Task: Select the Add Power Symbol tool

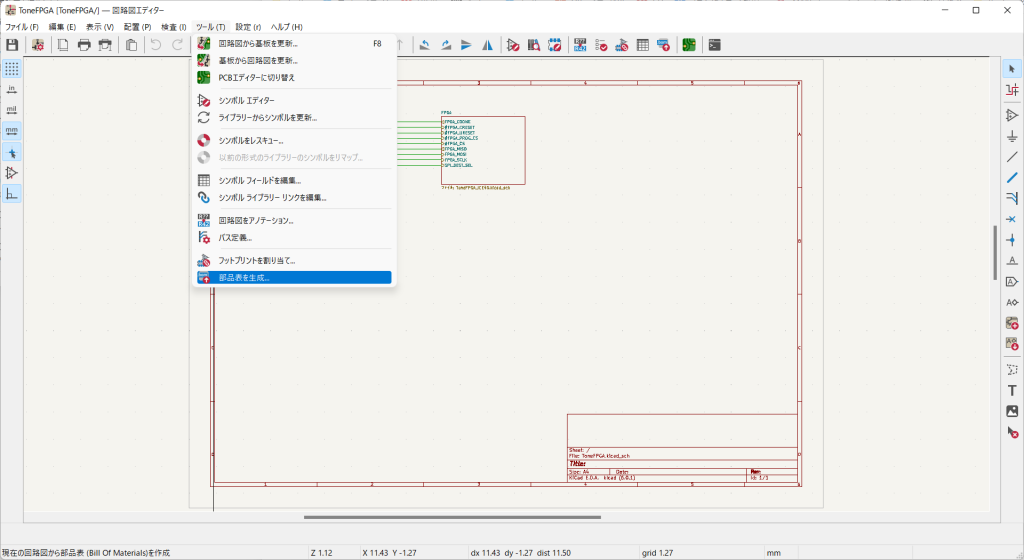Action: (1012, 136)
